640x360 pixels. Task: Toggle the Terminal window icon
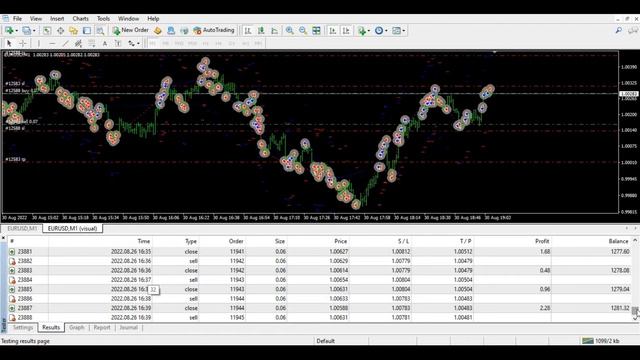tap(87, 31)
